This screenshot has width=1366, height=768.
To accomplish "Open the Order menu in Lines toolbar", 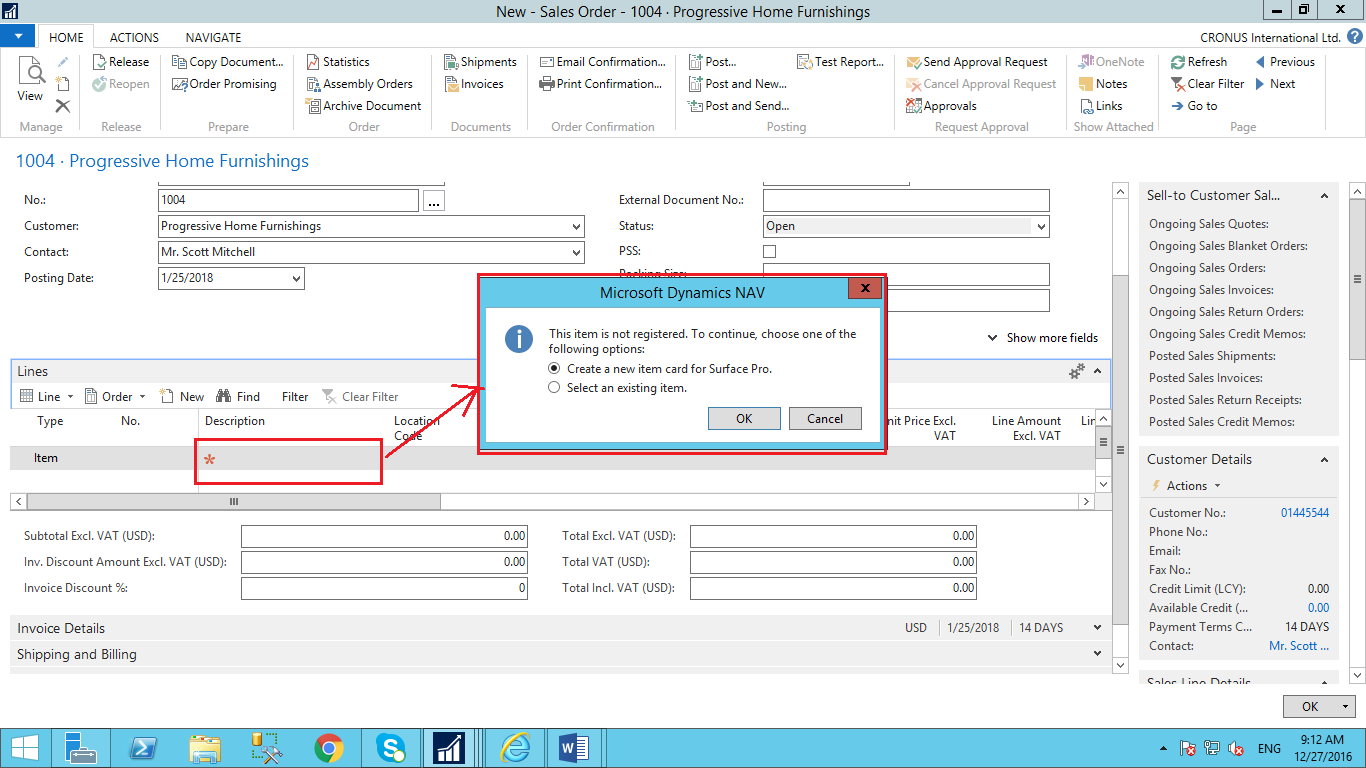I will tap(115, 397).
